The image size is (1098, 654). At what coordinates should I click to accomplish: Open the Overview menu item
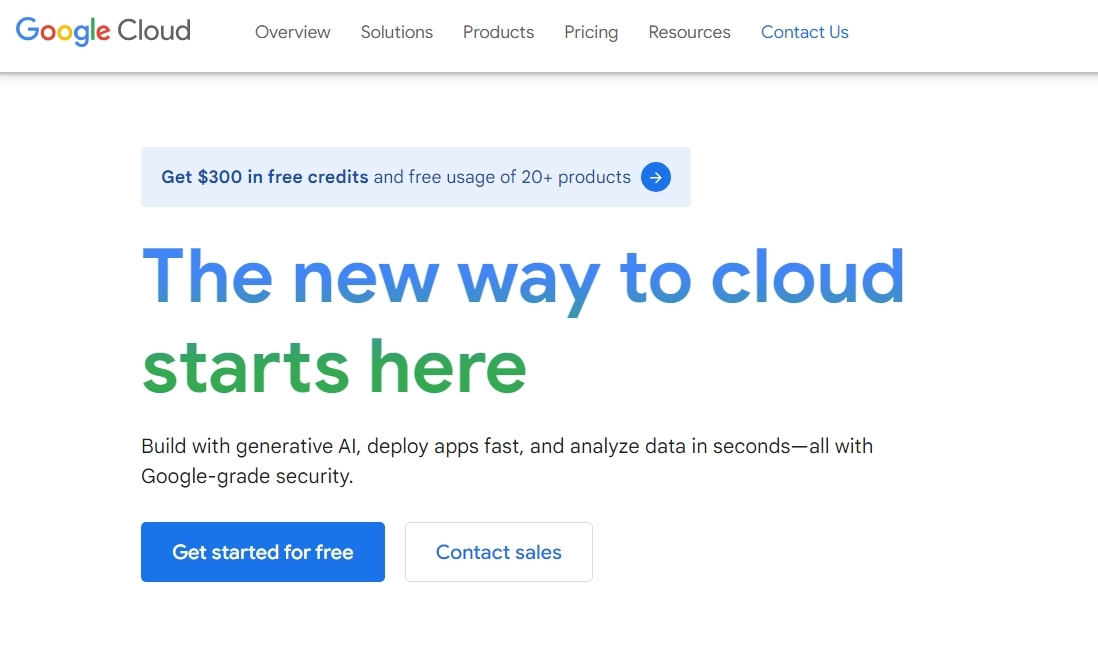point(292,32)
